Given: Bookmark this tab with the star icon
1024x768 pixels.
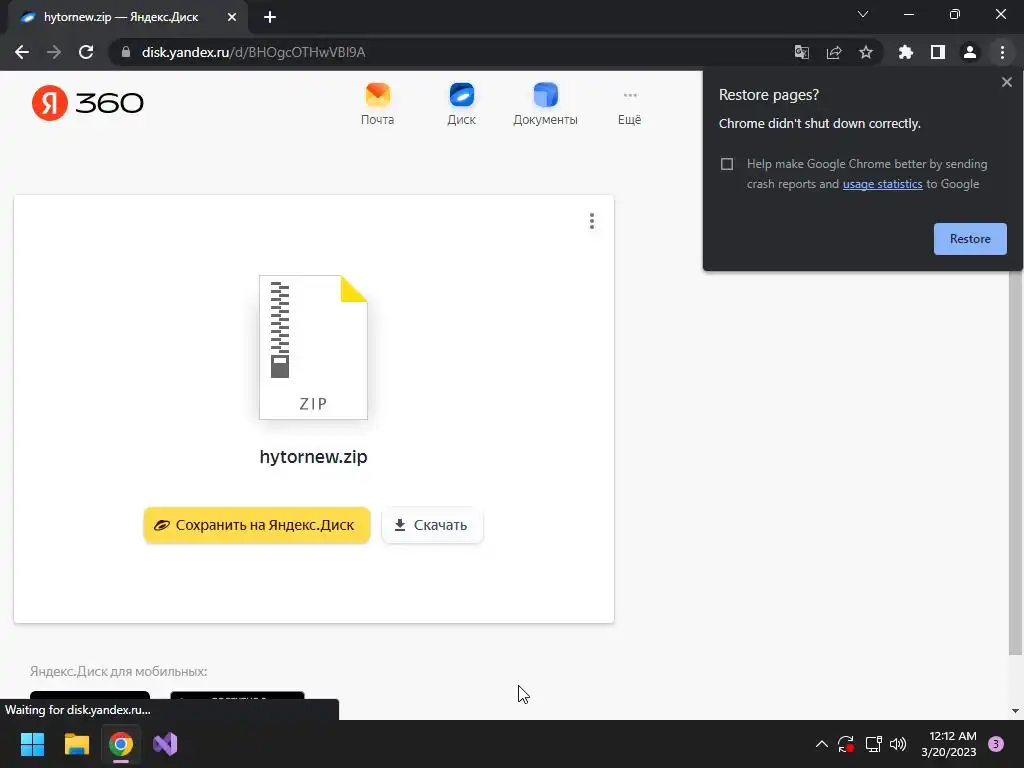Looking at the screenshot, I should coord(866,52).
